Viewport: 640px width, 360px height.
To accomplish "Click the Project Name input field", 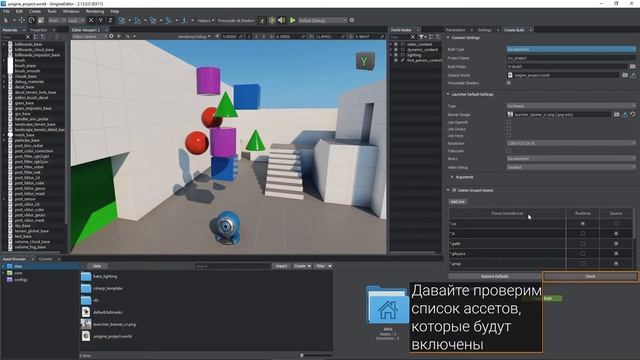I will (x=571, y=58).
